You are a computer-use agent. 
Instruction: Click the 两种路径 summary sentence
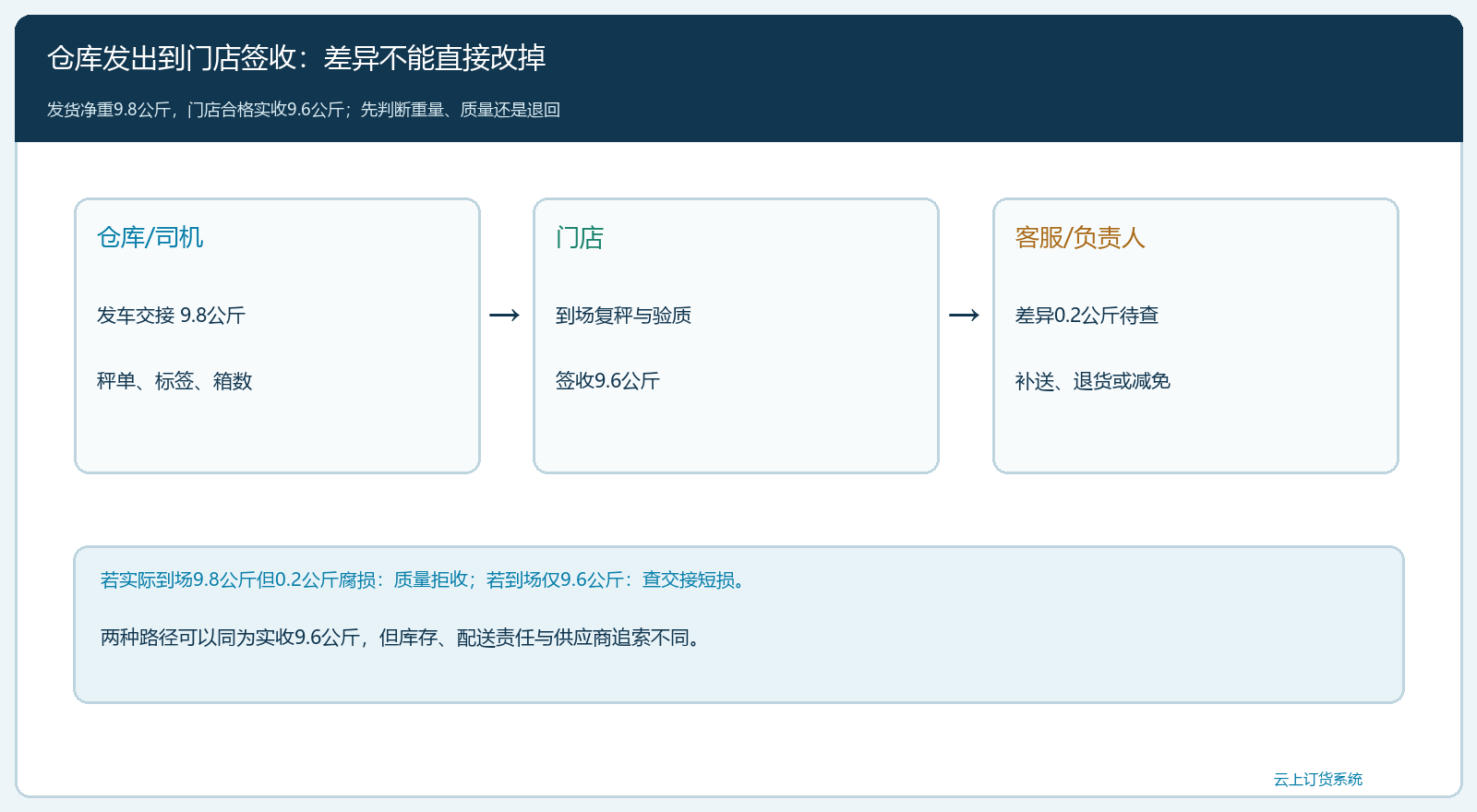point(402,638)
